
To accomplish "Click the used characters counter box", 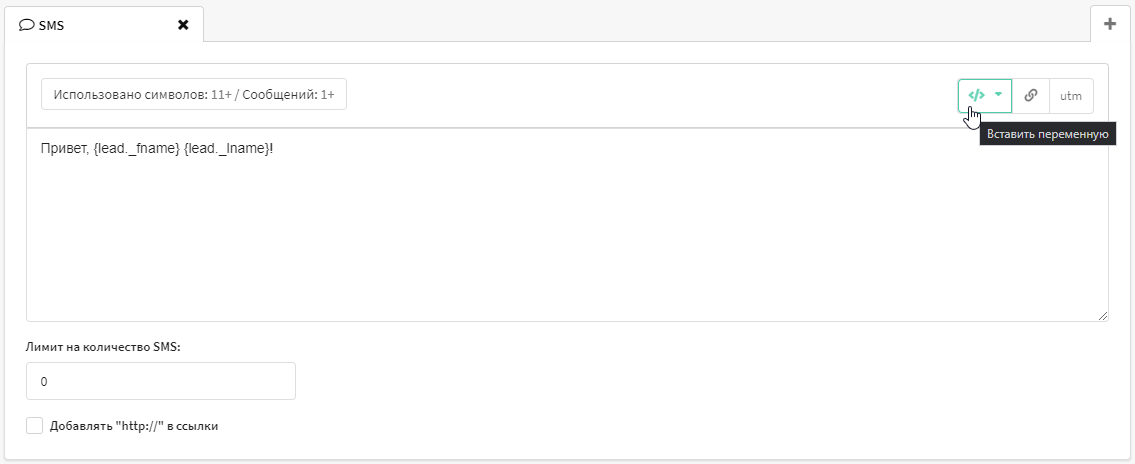I will point(194,94).
